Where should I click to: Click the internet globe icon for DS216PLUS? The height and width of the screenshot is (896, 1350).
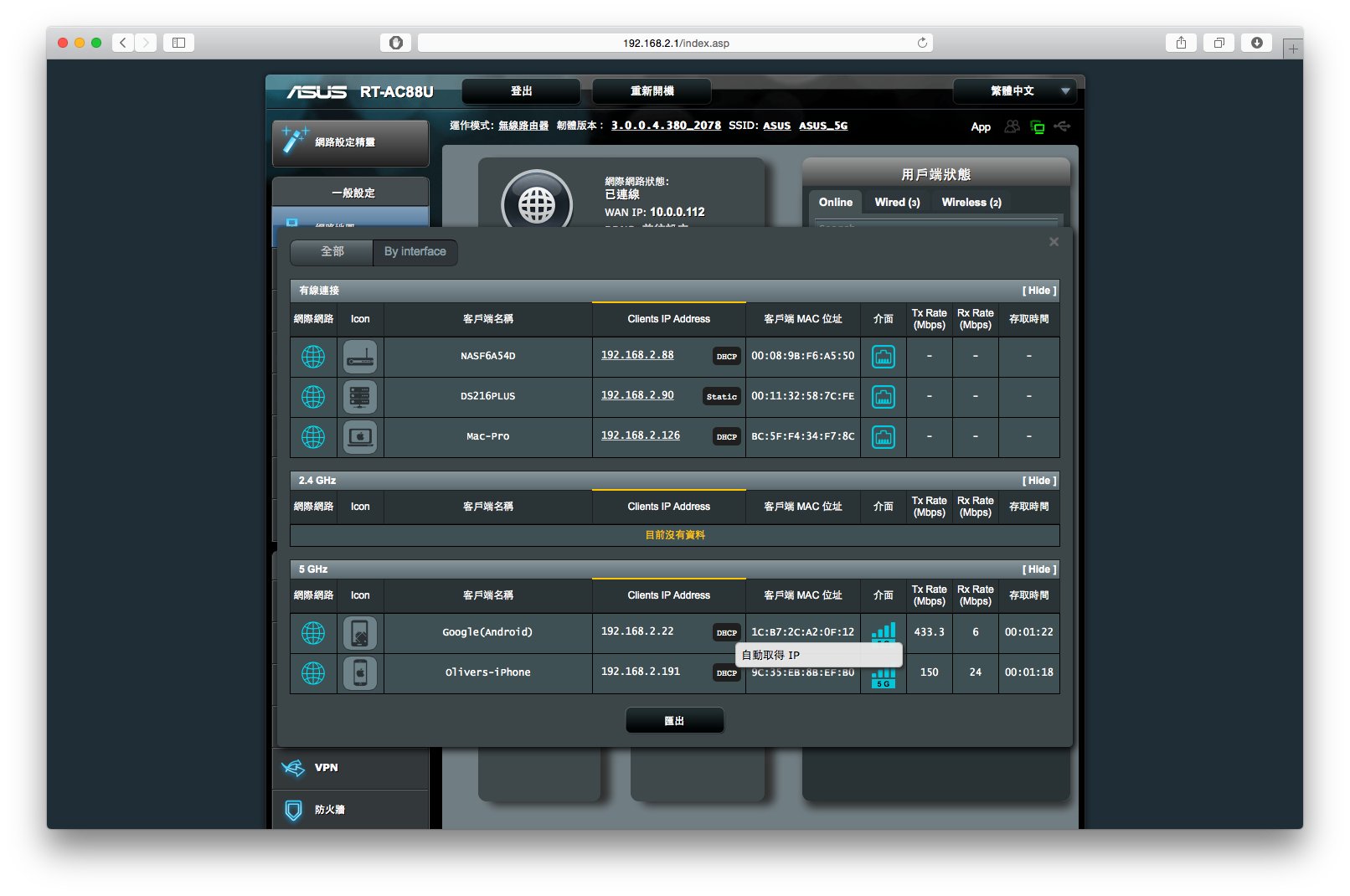[x=313, y=397]
